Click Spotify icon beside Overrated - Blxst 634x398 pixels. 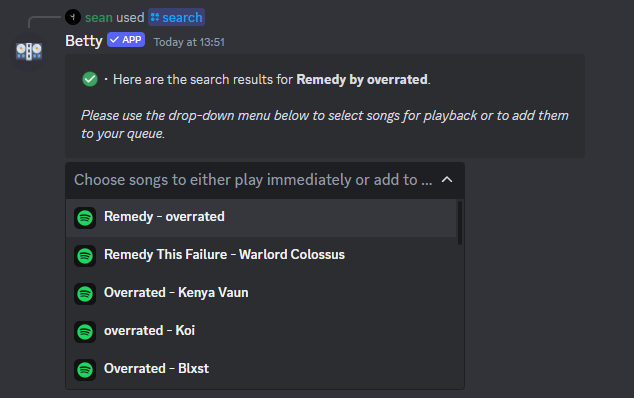click(85, 370)
